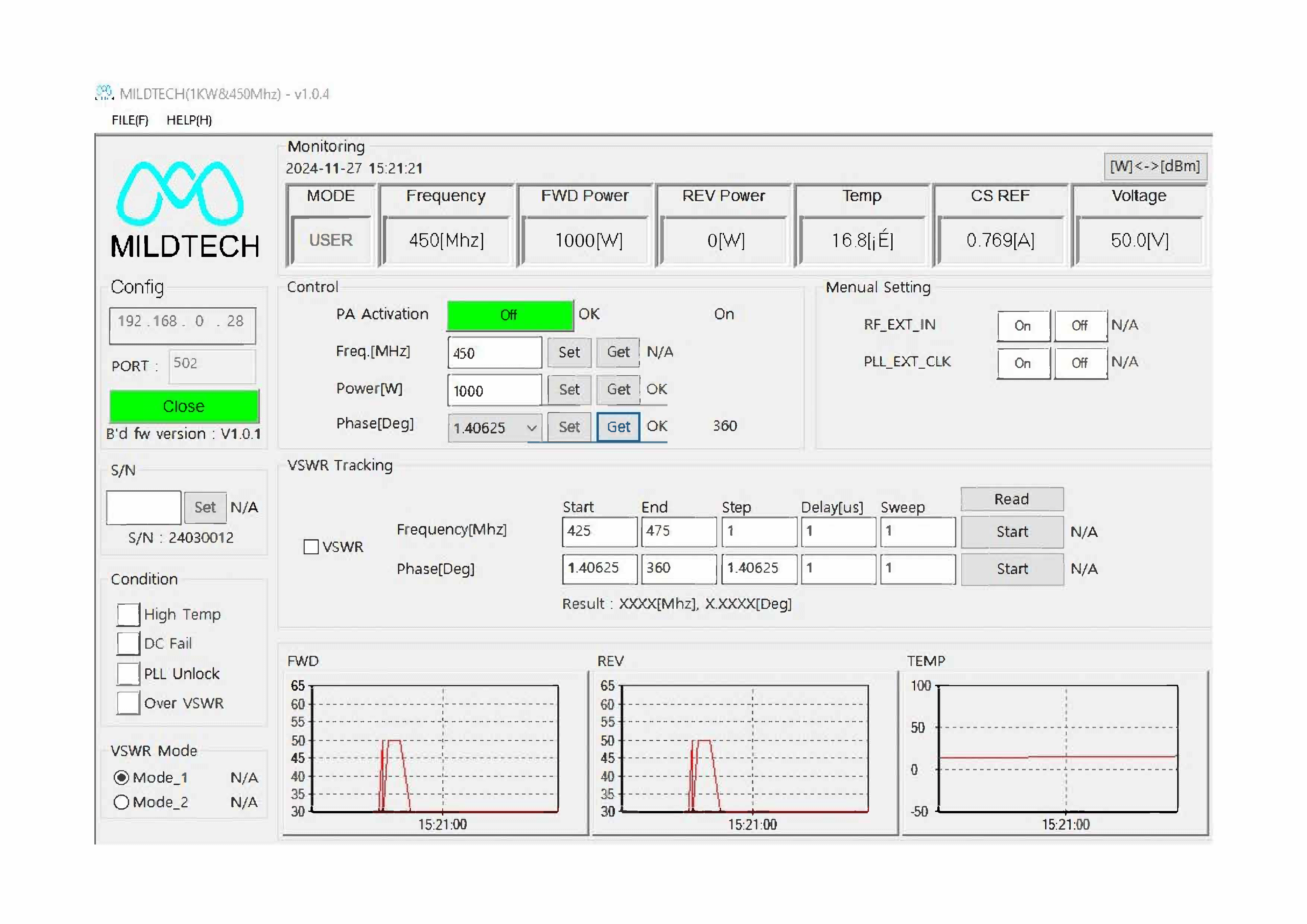Click the MILDTECH logo
Image resolution: width=1307 pixels, height=924 pixels.
click(x=184, y=210)
